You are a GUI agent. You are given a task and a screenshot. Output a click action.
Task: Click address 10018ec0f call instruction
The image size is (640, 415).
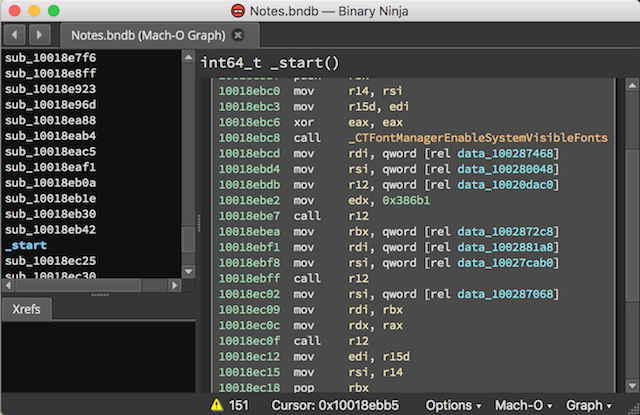[x=293, y=341]
